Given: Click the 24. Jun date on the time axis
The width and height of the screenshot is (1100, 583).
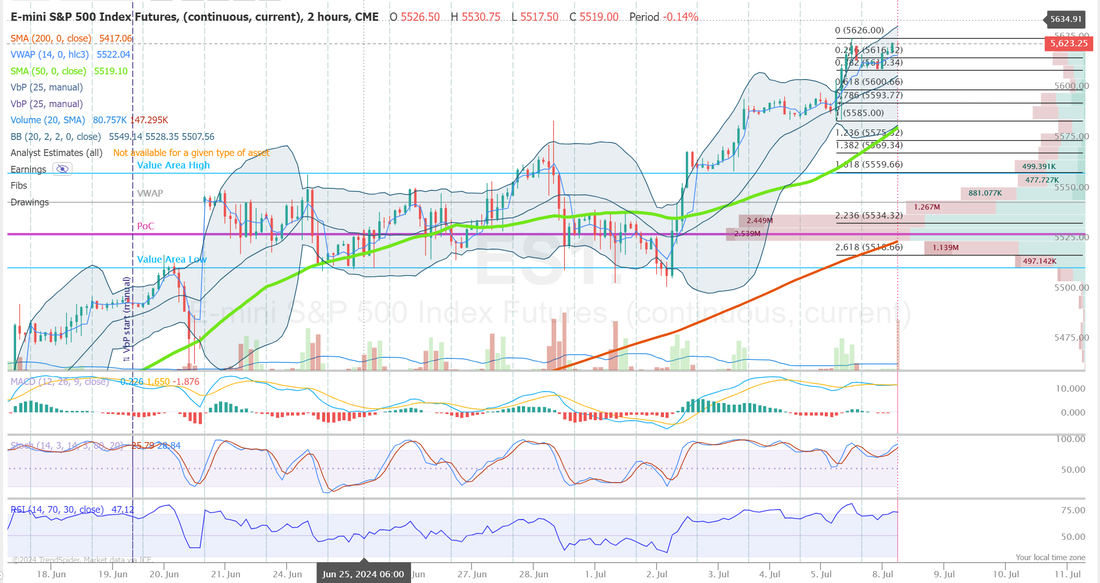Looking at the screenshot, I should (287, 574).
